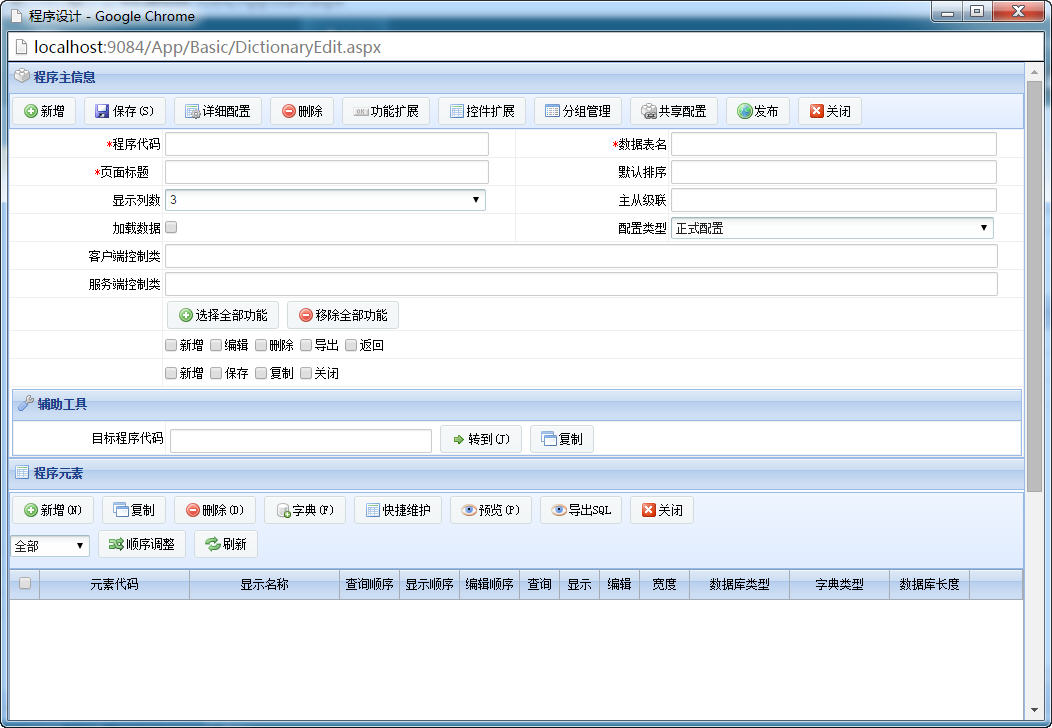Click 顺序调整 order adjustment button

point(142,544)
